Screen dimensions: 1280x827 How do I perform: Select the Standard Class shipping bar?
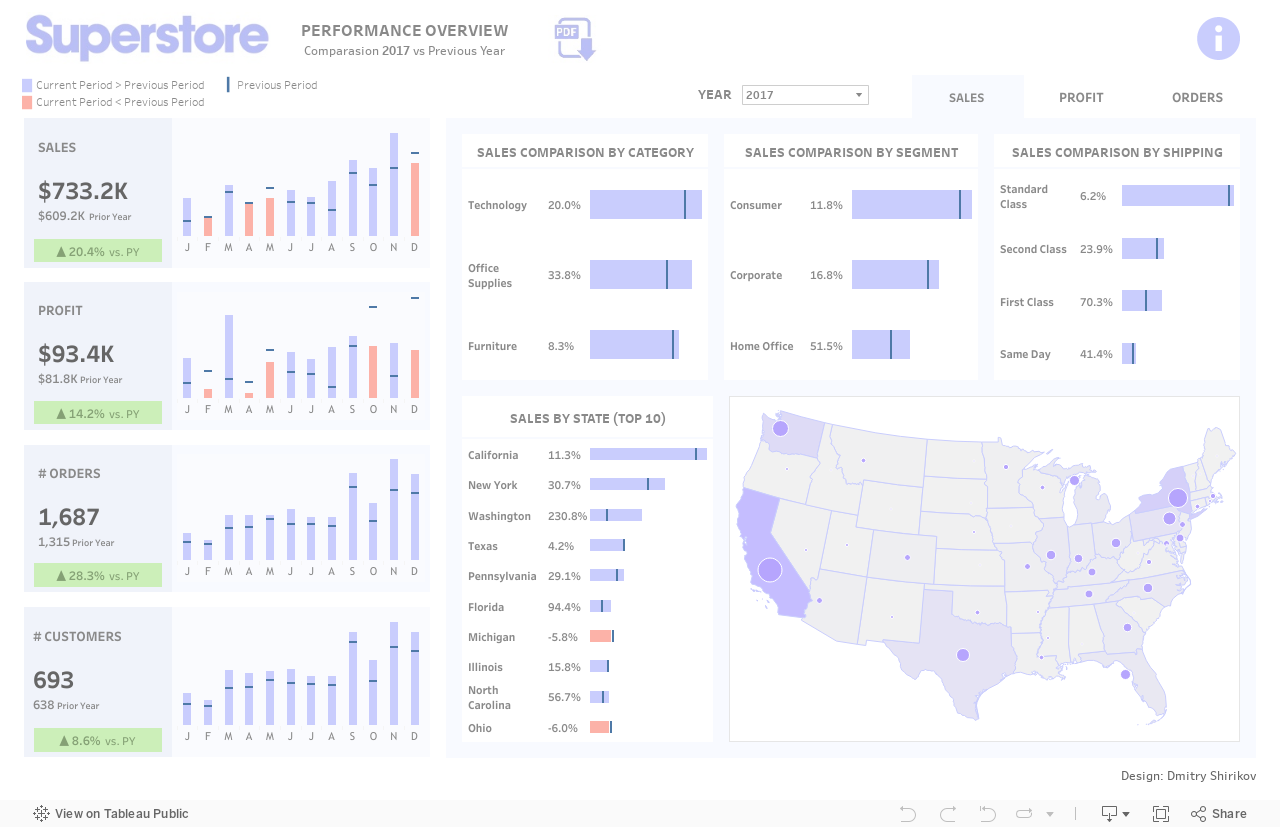pos(1178,196)
